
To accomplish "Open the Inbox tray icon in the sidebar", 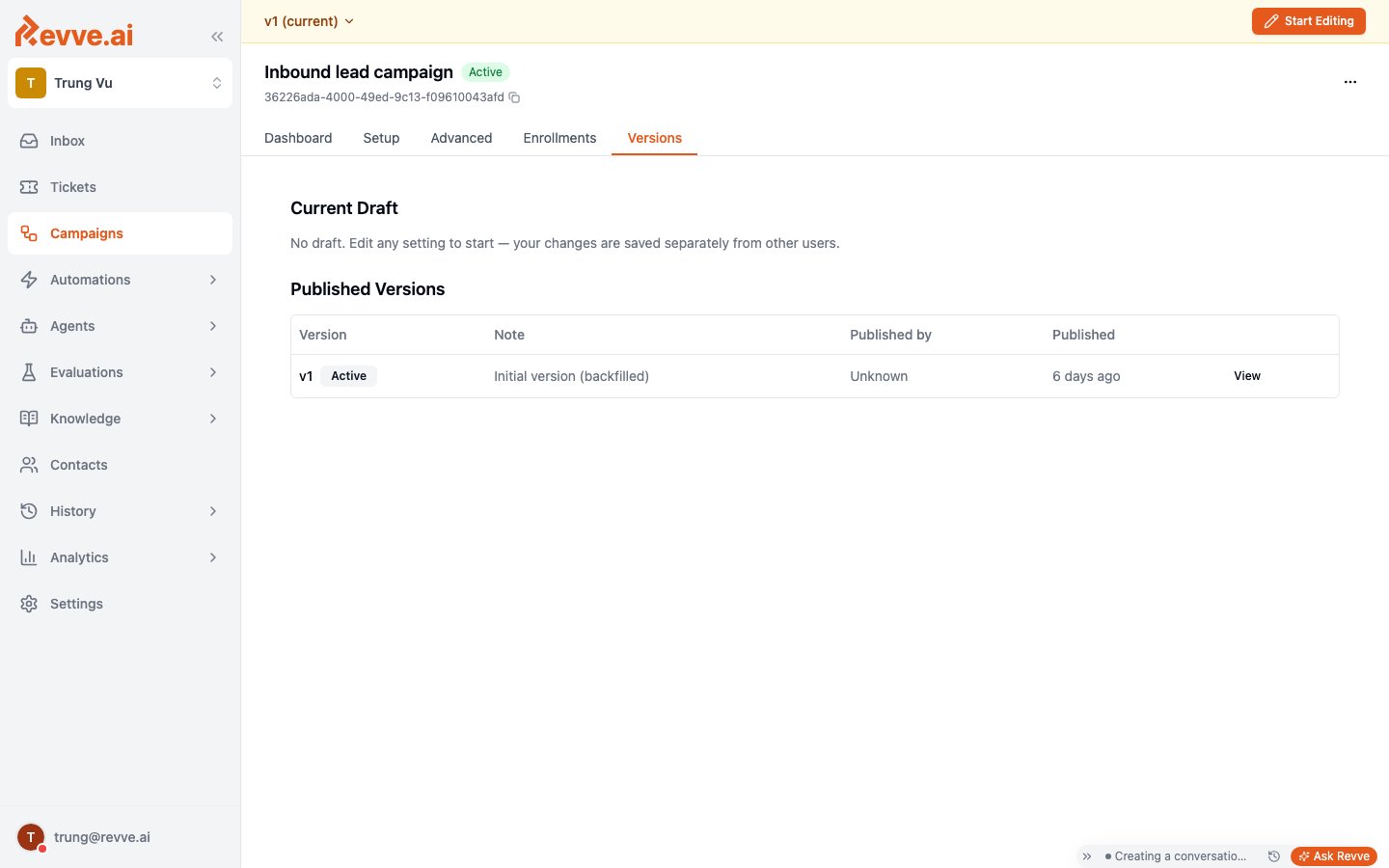I will (x=29, y=141).
